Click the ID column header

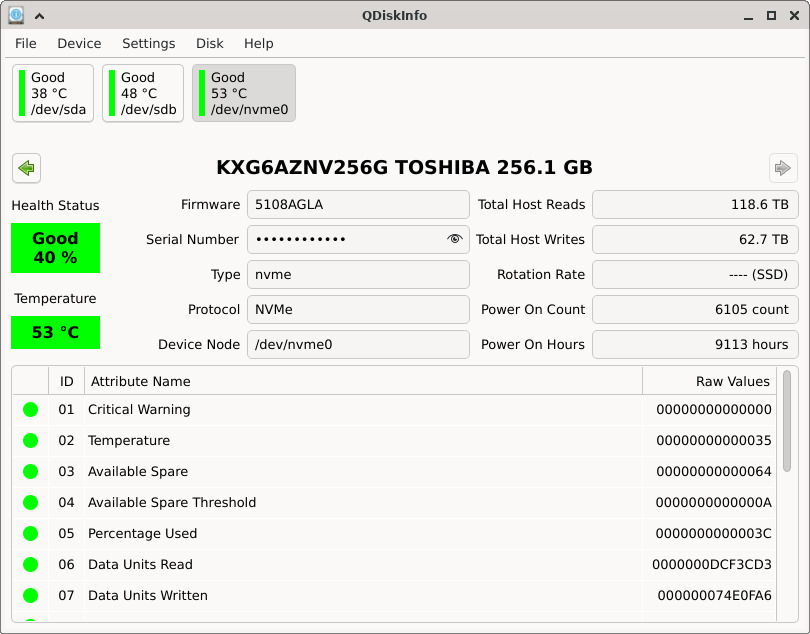point(67,381)
